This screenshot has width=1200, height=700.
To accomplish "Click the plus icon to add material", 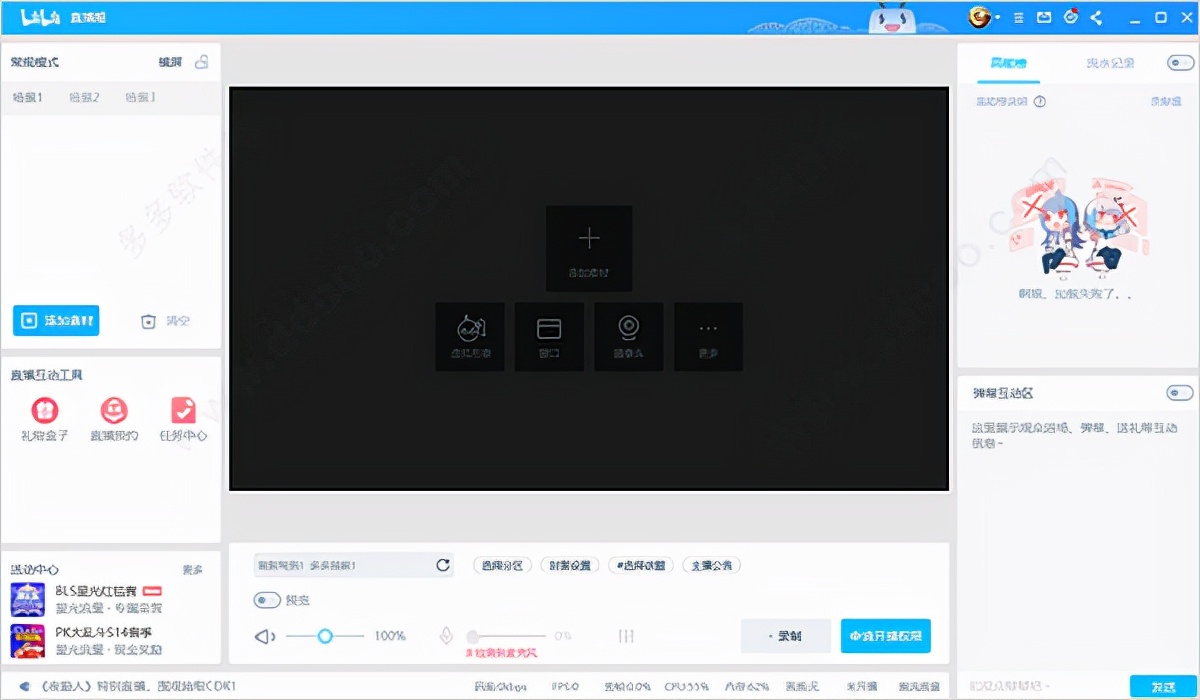I will [589, 238].
